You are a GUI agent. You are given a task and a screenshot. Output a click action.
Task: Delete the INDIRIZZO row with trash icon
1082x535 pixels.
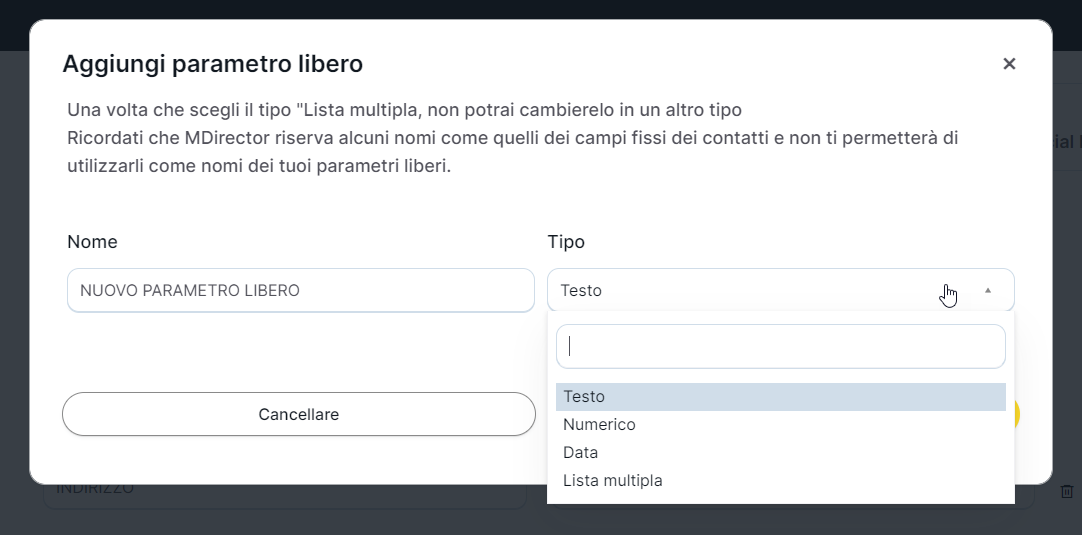tap(1067, 491)
